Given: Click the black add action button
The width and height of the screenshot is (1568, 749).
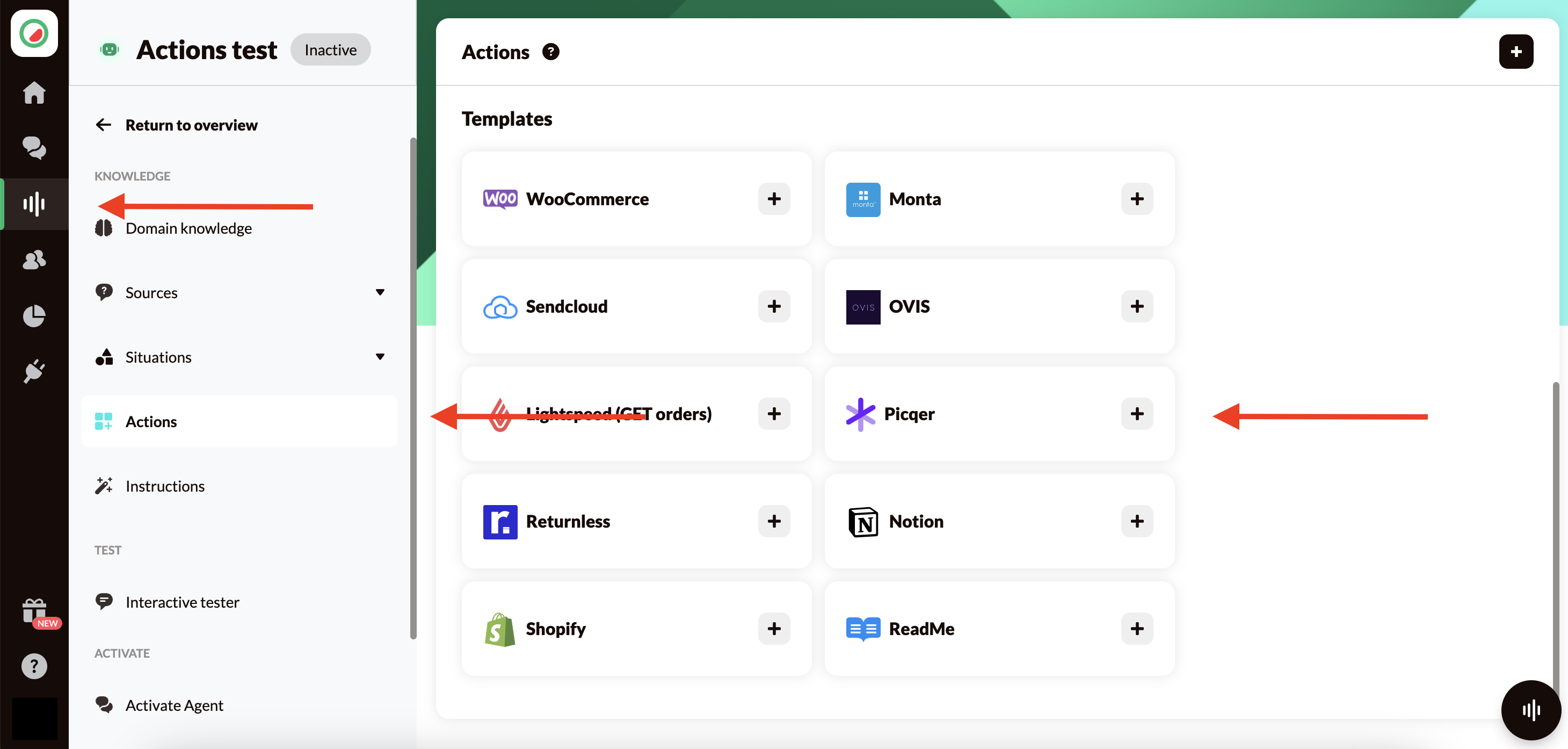Looking at the screenshot, I should pyautogui.click(x=1516, y=52).
